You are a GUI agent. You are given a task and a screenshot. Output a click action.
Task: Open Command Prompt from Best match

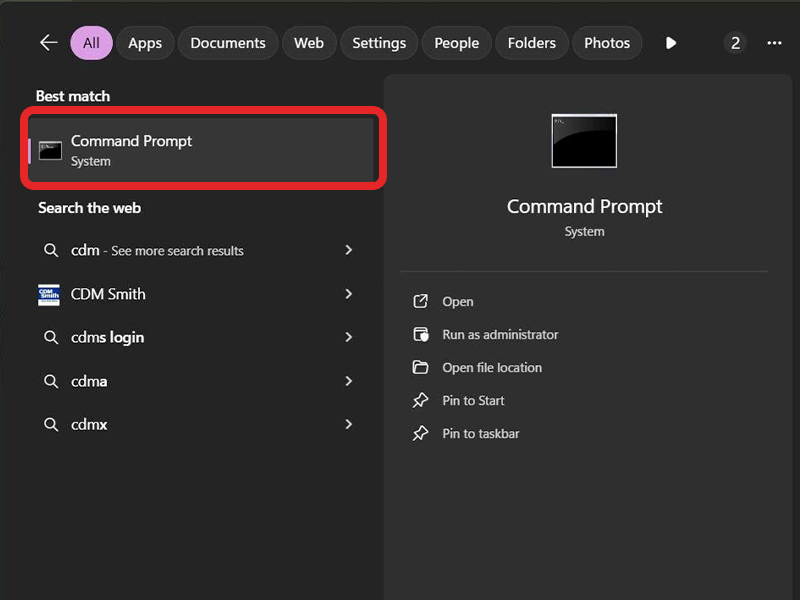200,150
